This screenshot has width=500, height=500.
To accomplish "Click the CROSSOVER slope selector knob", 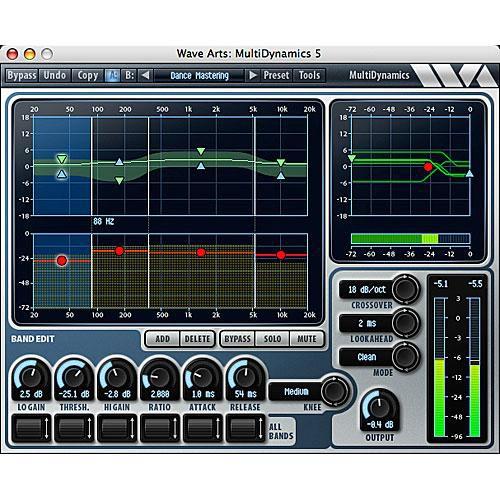I will (x=405, y=289).
